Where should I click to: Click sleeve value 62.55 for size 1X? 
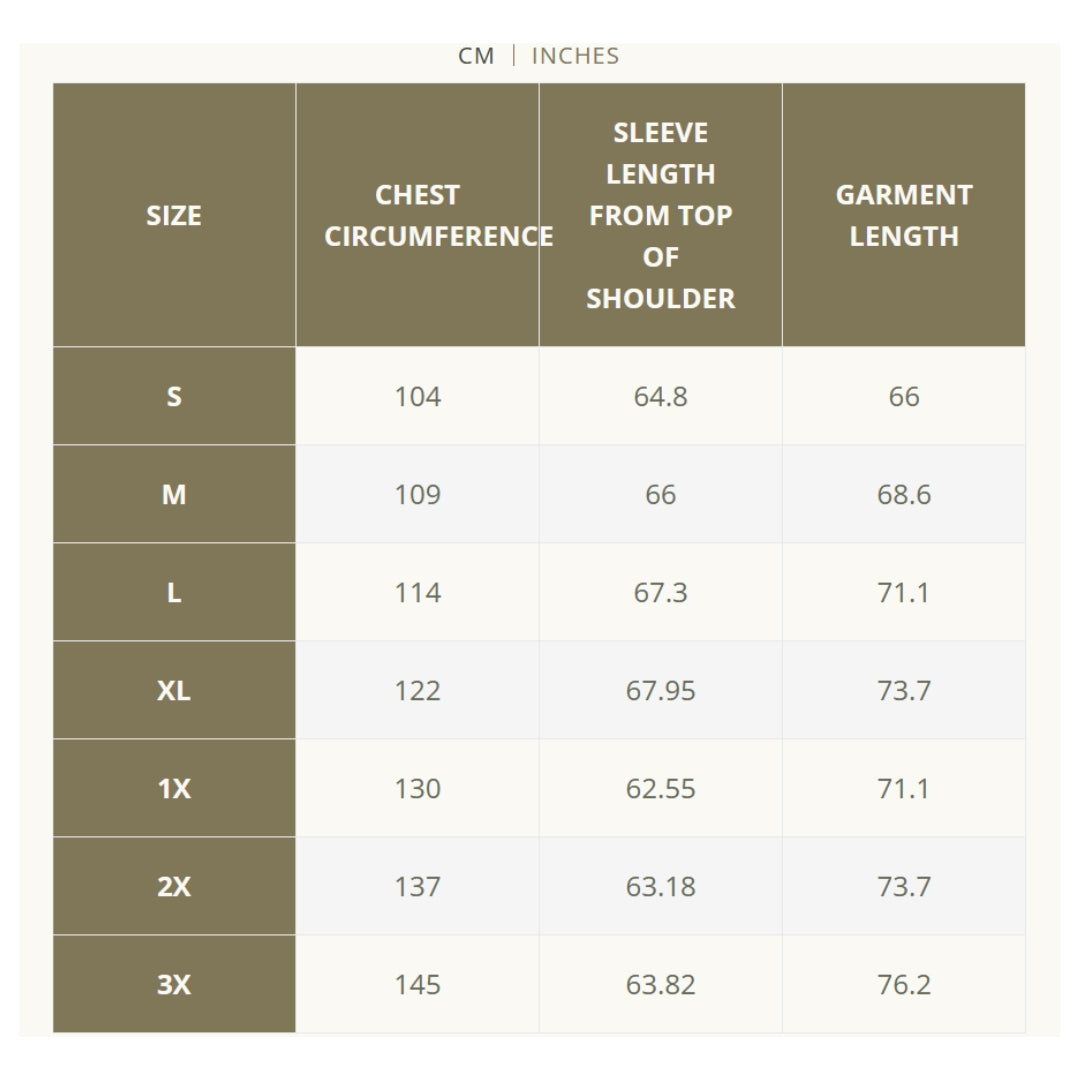click(661, 787)
